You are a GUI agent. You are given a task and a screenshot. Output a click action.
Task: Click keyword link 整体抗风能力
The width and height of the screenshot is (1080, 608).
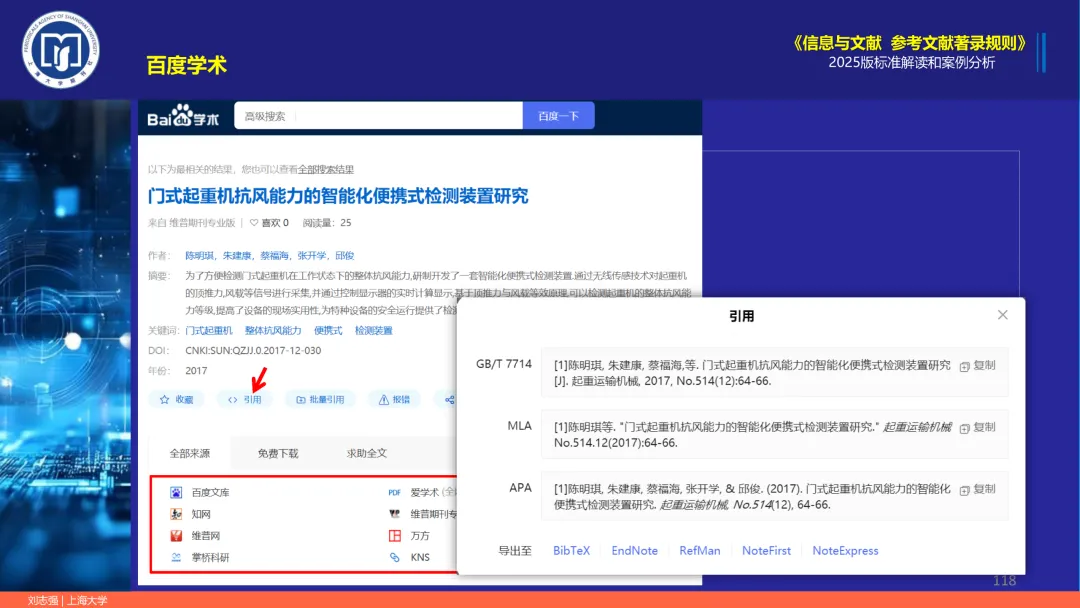pos(273,331)
